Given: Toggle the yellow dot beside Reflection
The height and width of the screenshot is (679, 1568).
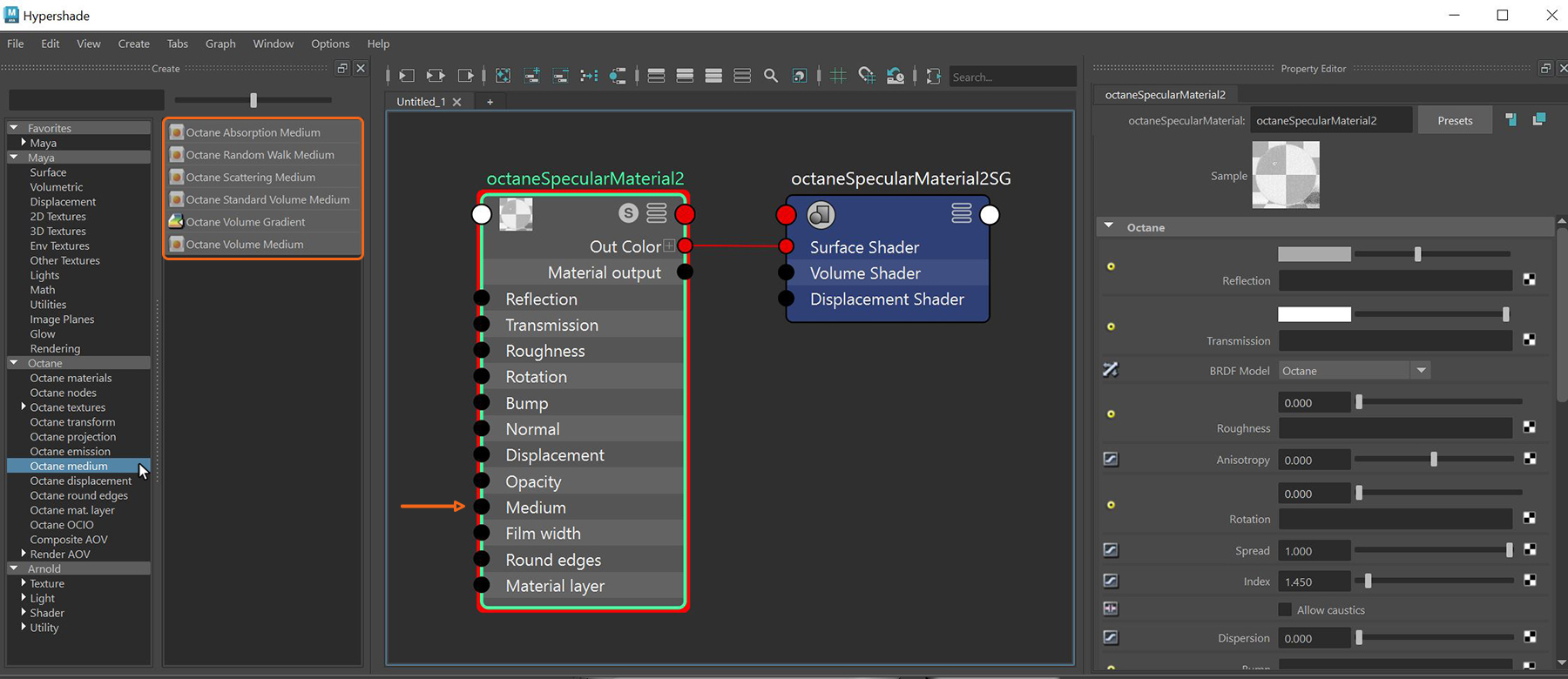Looking at the screenshot, I should [x=1111, y=266].
